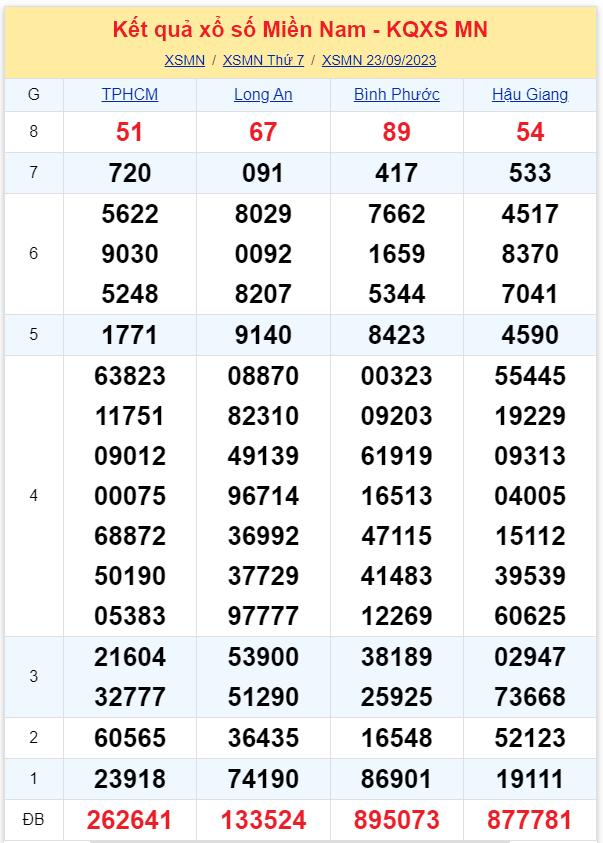Image resolution: width=603 pixels, height=843 pixels.
Task: Click prize 3 number 73668
Action: 530,697
